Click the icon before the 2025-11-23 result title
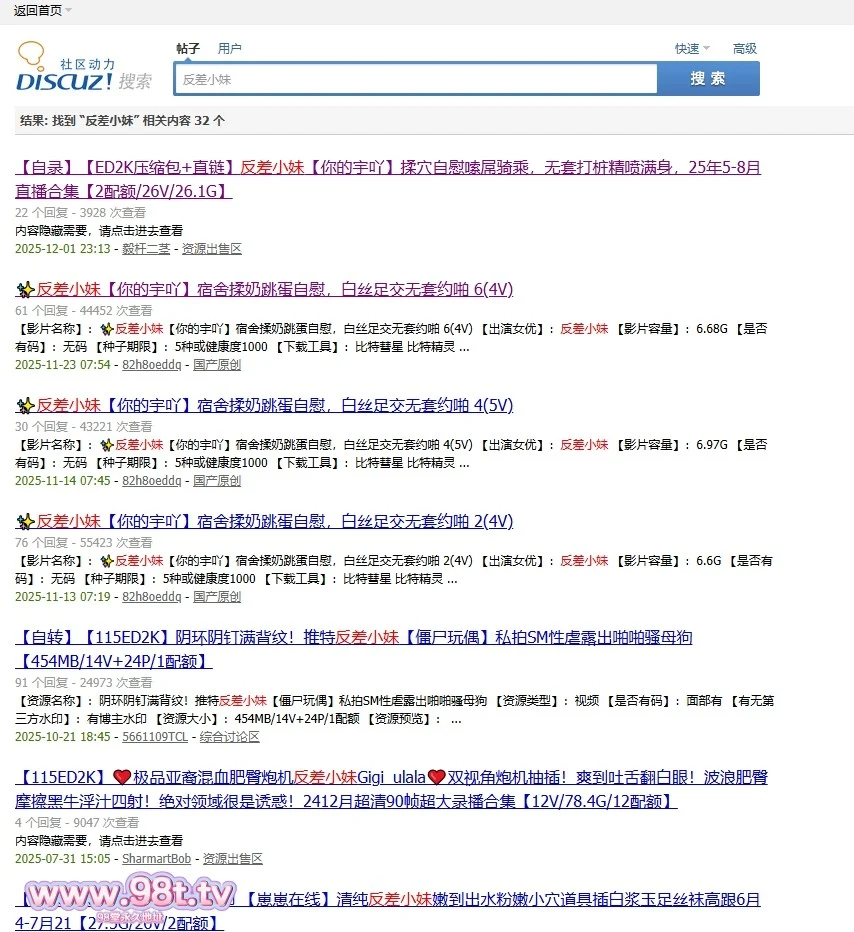The image size is (854, 932). click(x=25, y=290)
